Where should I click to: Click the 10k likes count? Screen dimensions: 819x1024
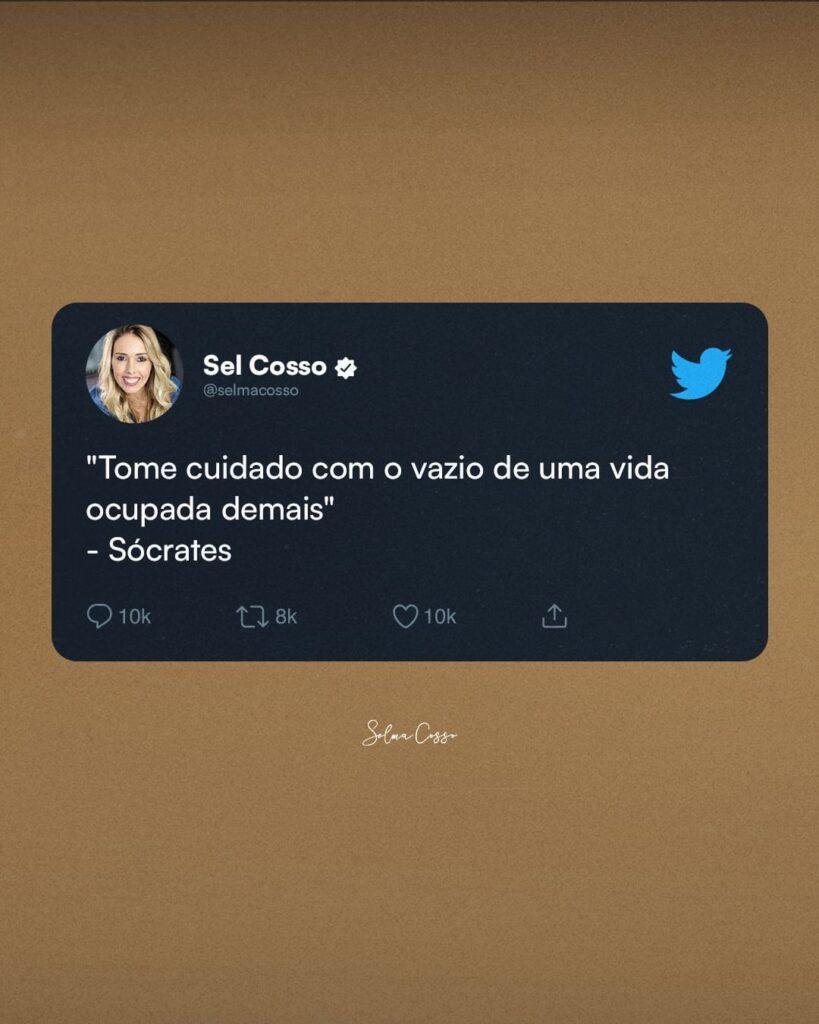440,616
